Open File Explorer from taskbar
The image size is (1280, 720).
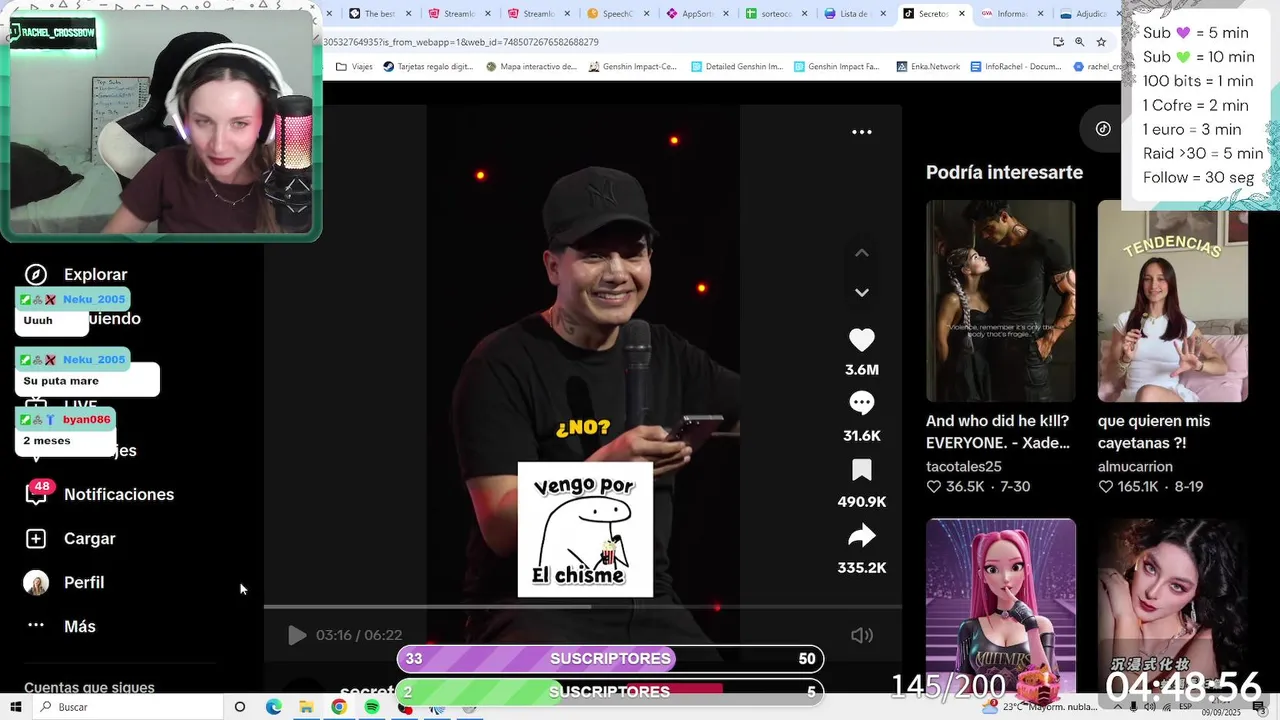pos(306,707)
